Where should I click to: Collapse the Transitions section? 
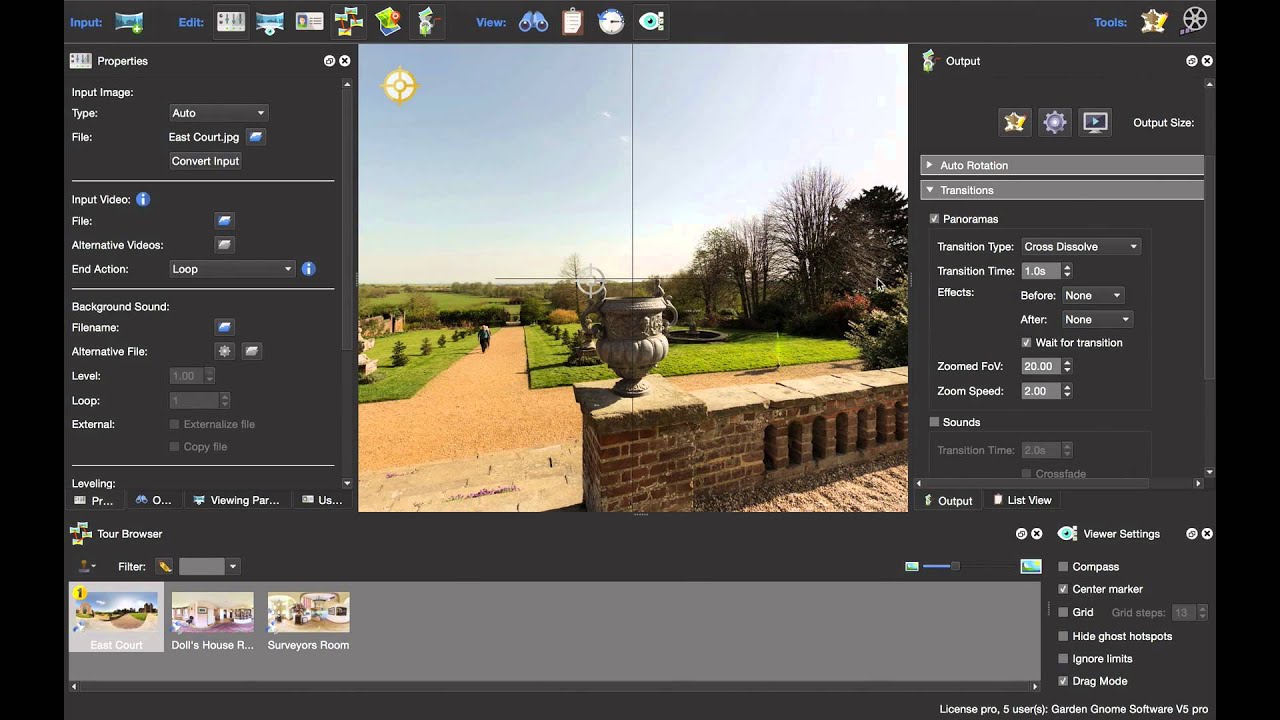[1062, 190]
